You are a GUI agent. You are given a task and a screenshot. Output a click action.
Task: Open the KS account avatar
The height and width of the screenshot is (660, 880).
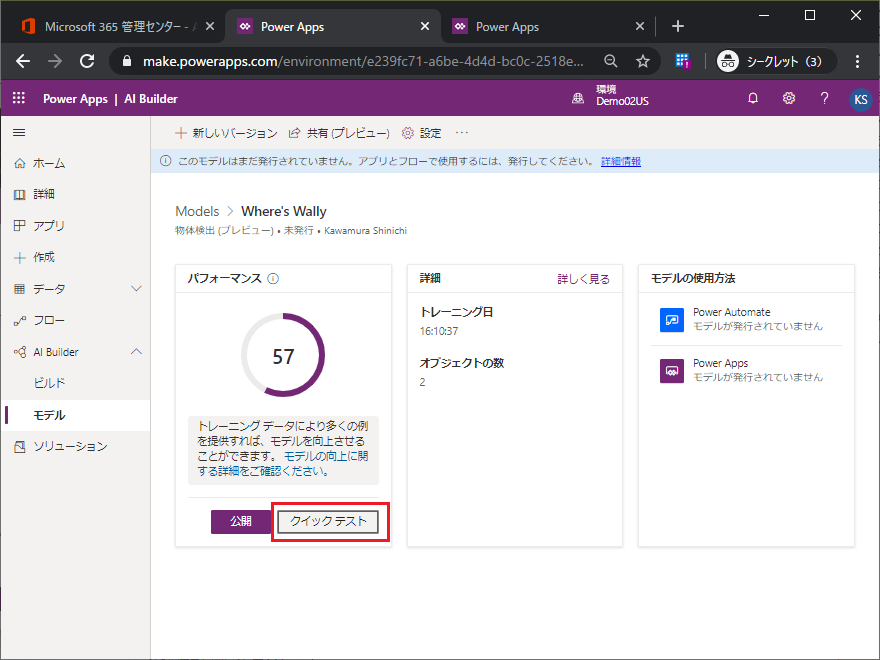pos(860,100)
